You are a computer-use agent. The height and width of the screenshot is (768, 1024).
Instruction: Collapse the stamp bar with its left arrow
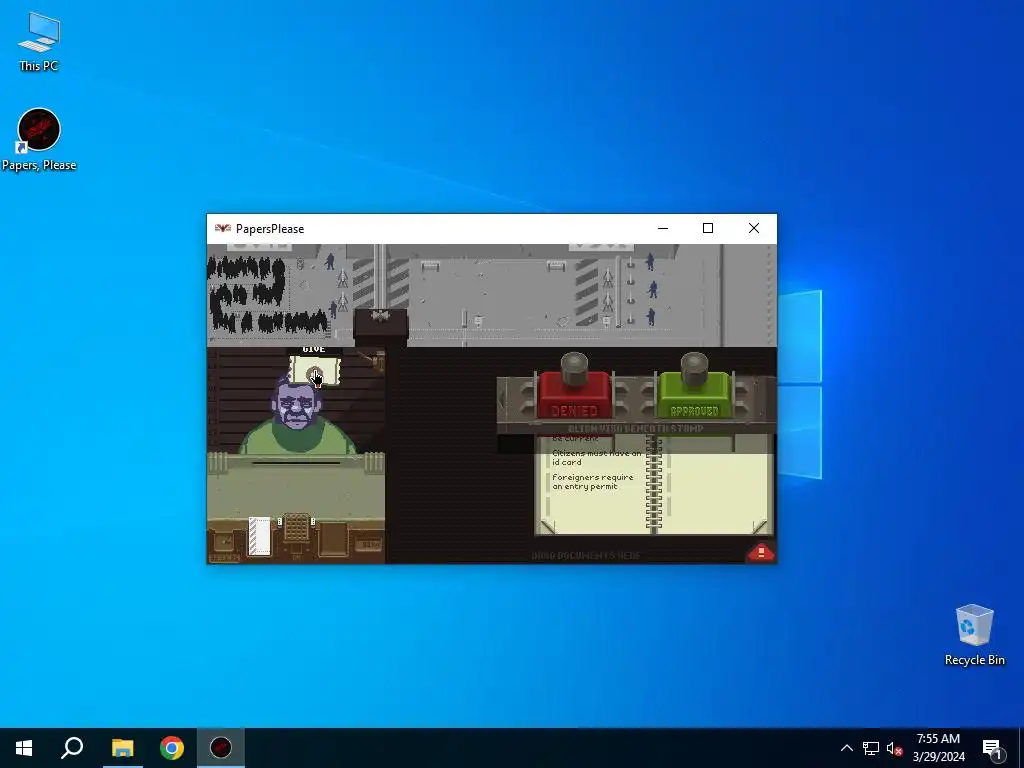point(502,399)
